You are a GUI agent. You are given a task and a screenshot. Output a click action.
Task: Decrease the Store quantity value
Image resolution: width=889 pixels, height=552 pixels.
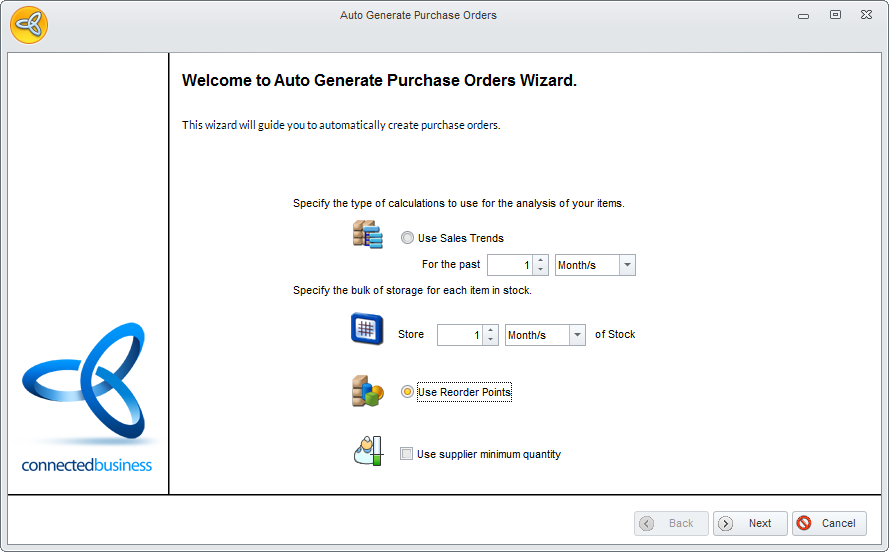[490, 340]
